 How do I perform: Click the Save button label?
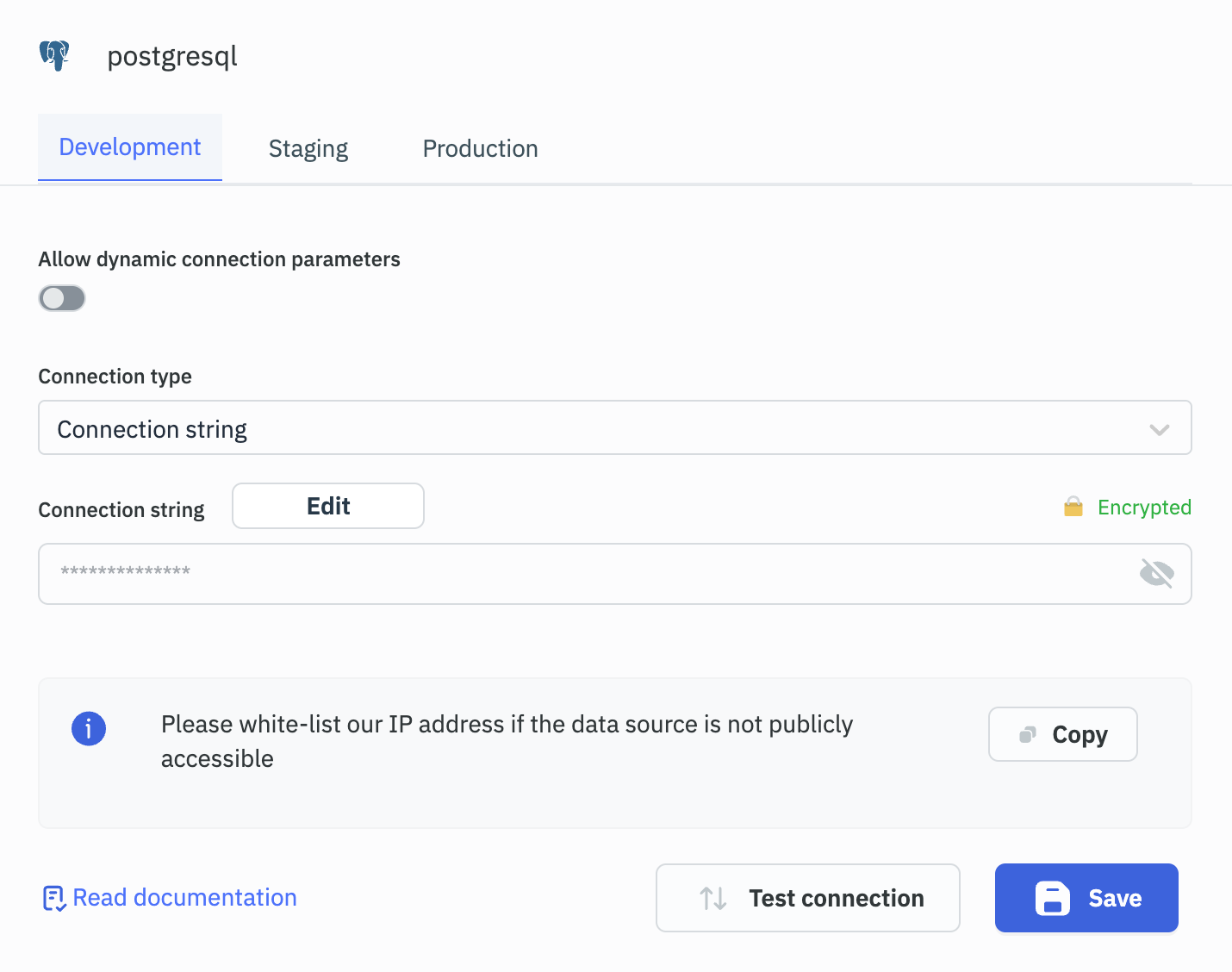click(1115, 899)
